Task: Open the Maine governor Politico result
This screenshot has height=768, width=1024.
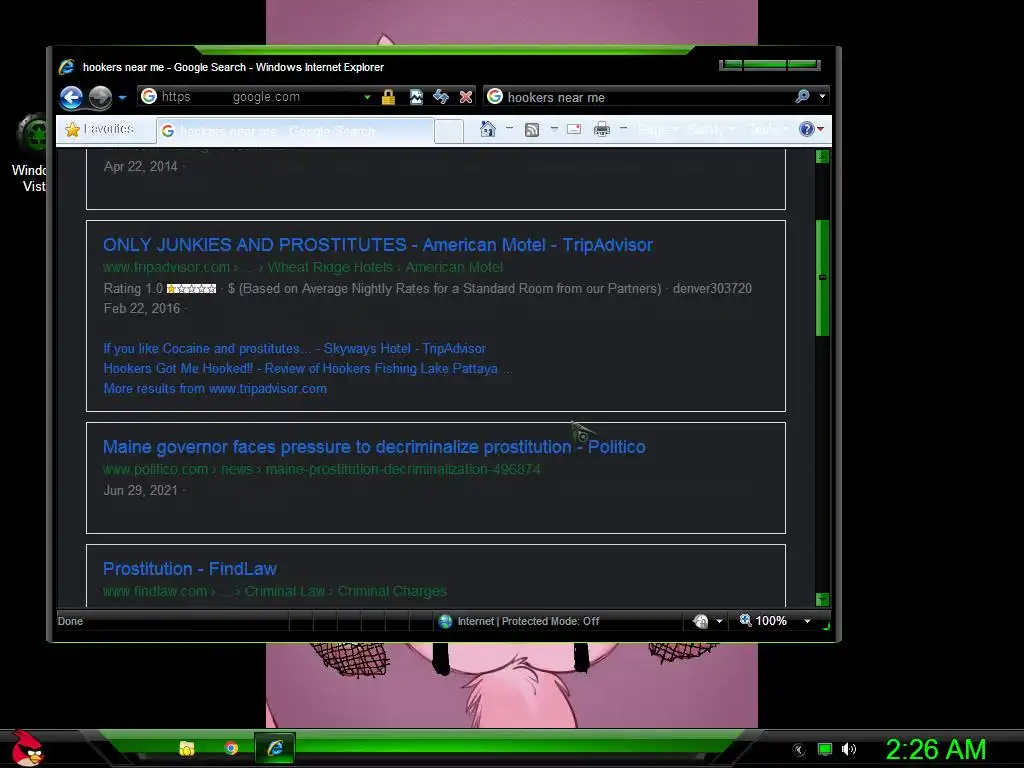Action: [374, 447]
